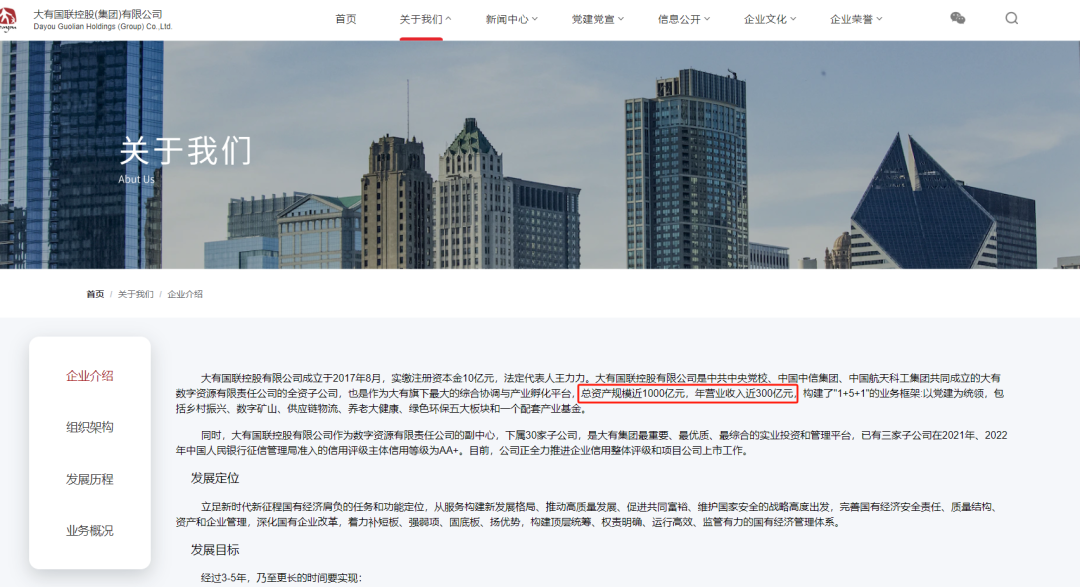Select 组织架构 in the sidebar
The image size is (1080, 587).
coord(90,427)
